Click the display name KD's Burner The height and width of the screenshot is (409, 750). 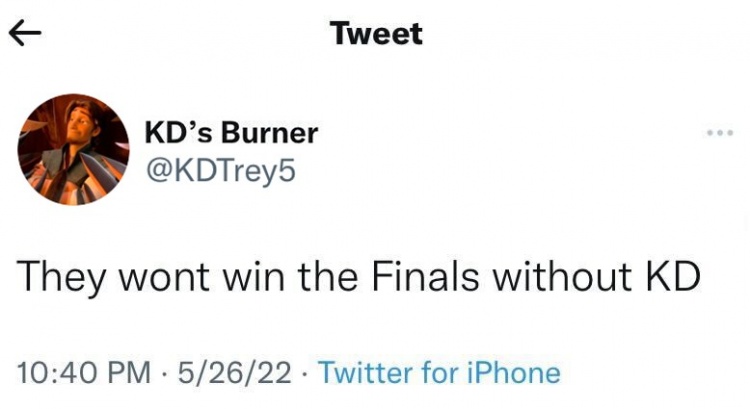click(x=231, y=133)
